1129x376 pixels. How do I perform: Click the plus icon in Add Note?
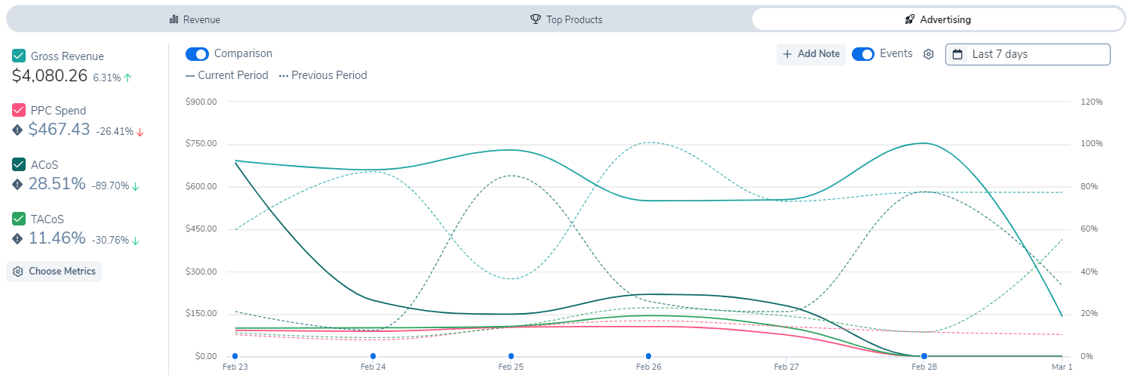click(787, 54)
